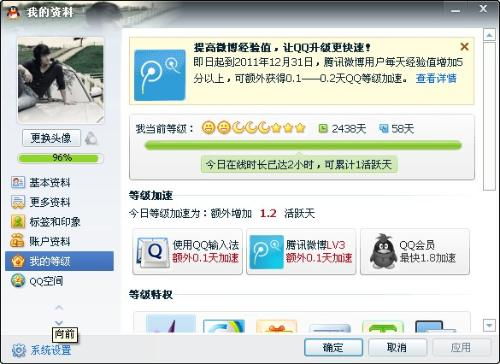Click scrollbar down arrow button
The width and height of the screenshot is (500, 364).
point(489,325)
